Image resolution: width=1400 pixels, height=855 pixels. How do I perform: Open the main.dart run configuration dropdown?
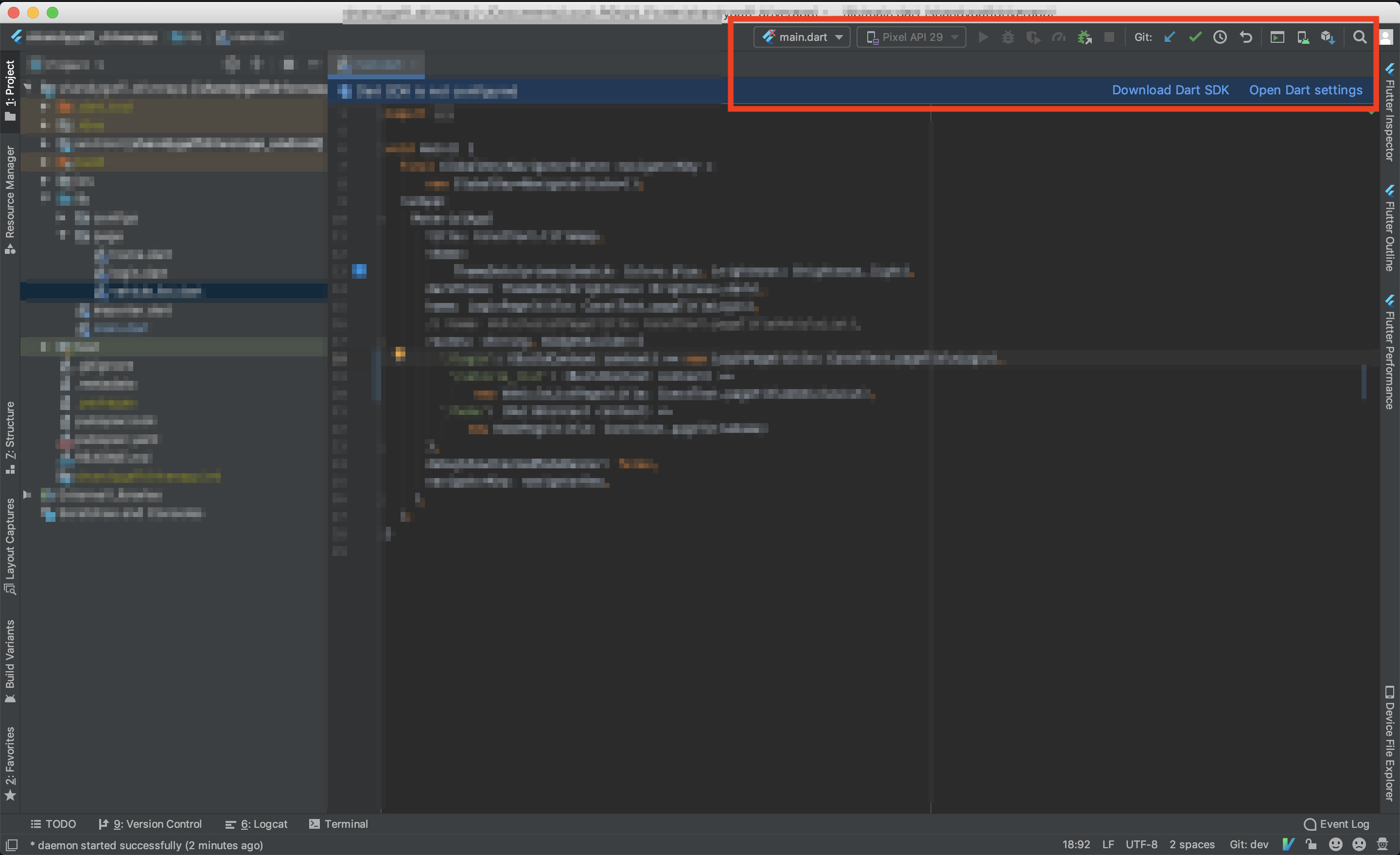802,37
